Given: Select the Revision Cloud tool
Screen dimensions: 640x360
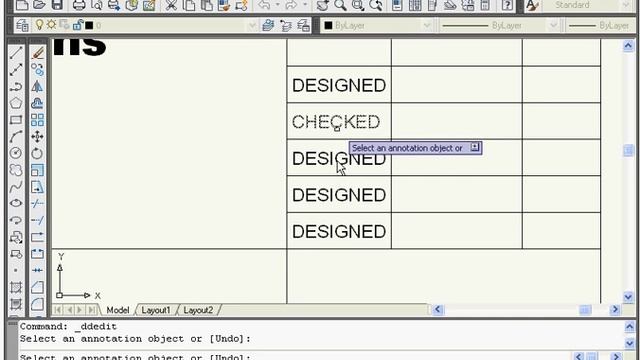Looking at the screenshot, I should [16, 170].
